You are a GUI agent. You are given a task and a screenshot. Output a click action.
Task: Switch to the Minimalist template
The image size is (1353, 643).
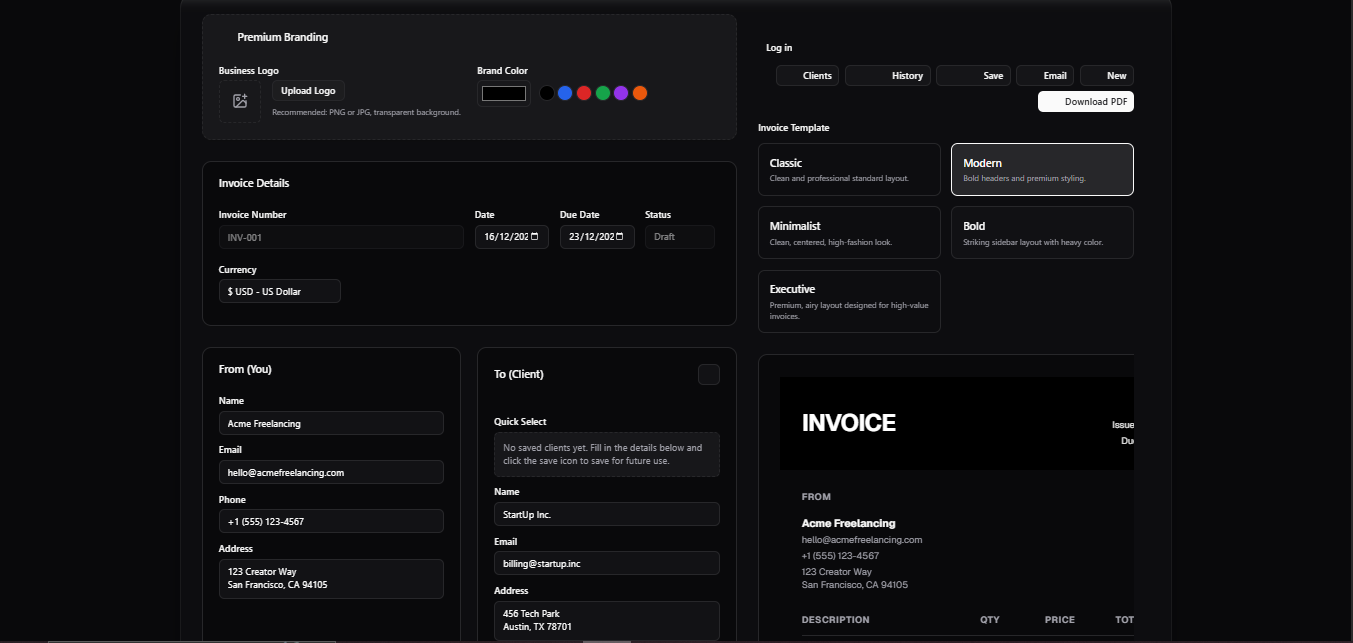pos(848,232)
